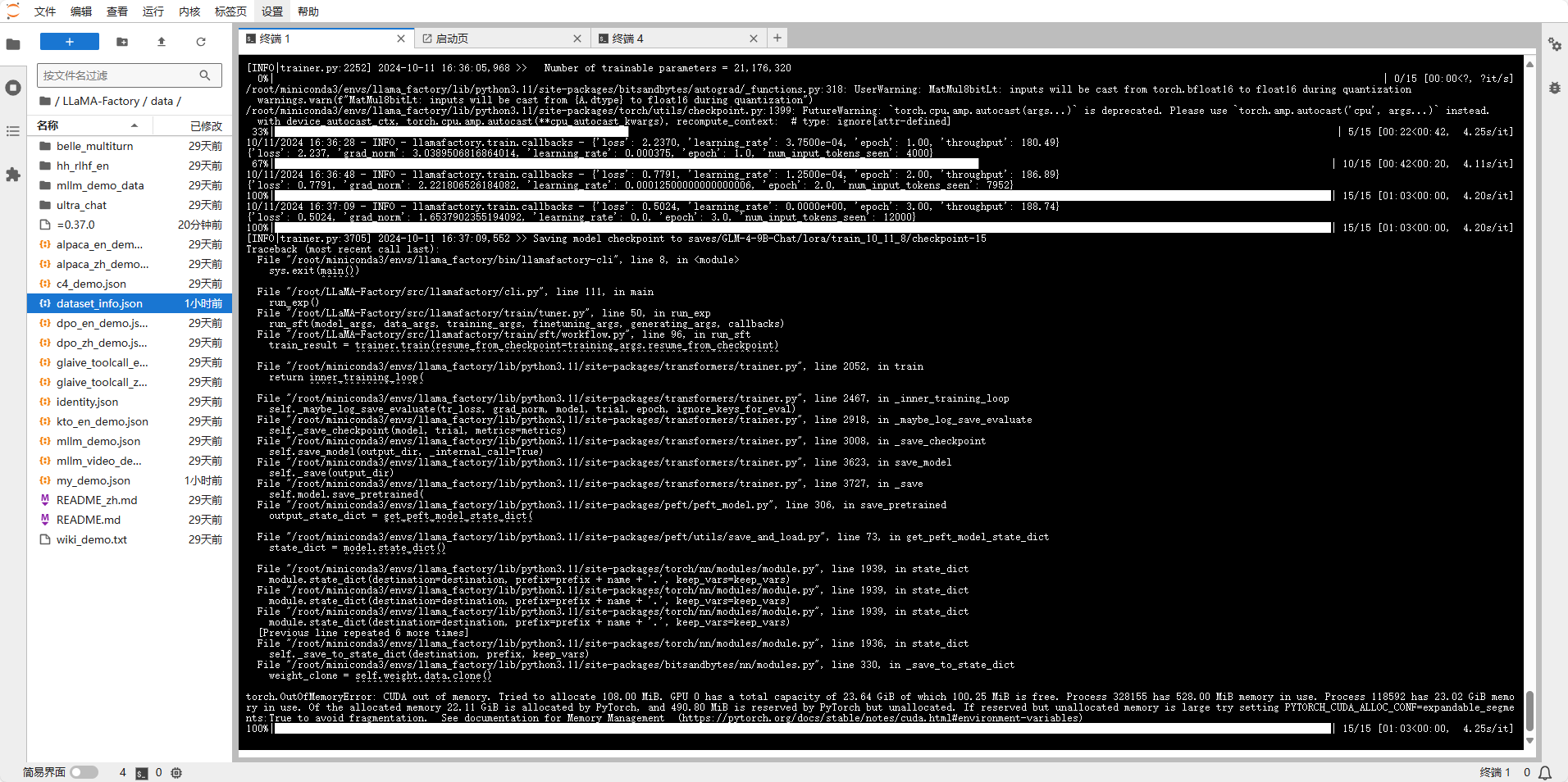Open the table of contents sidebar icon
This screenshot has height=782, width=1568.
13,131
